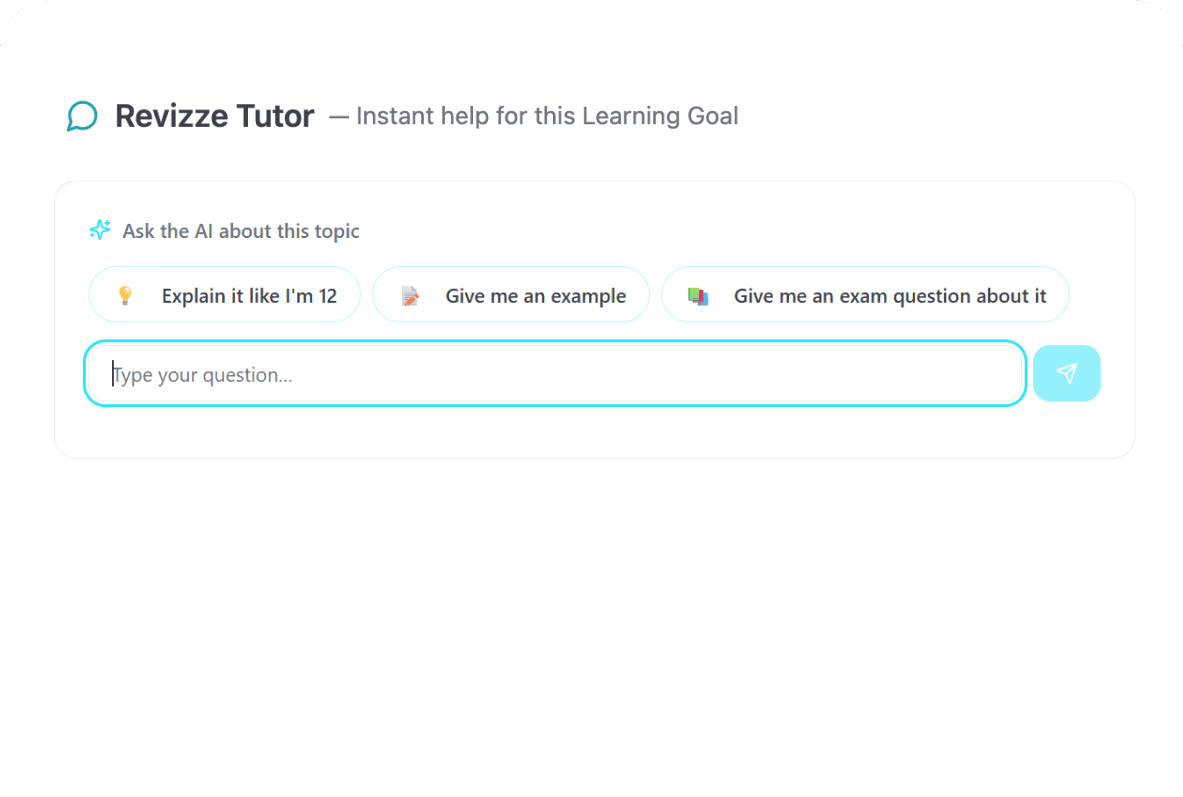Click "Ask the AI about this topic" label
Screen dimensions: 1183x797
pos(241,231)
